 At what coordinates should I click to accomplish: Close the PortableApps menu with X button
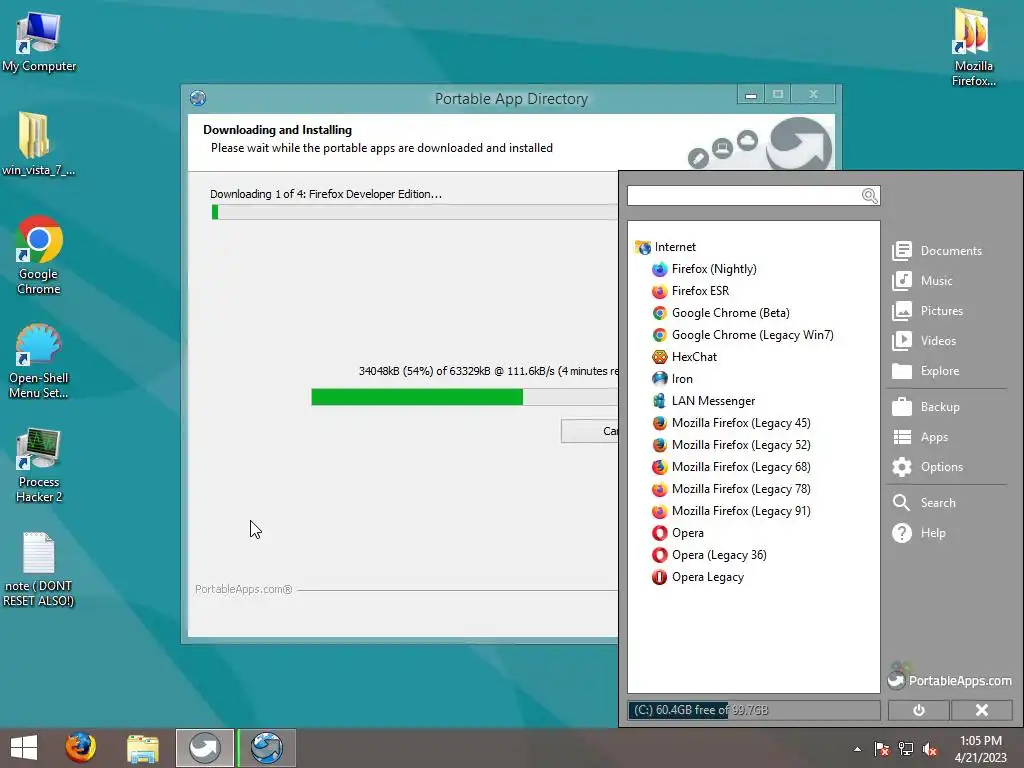coord(982,710)
